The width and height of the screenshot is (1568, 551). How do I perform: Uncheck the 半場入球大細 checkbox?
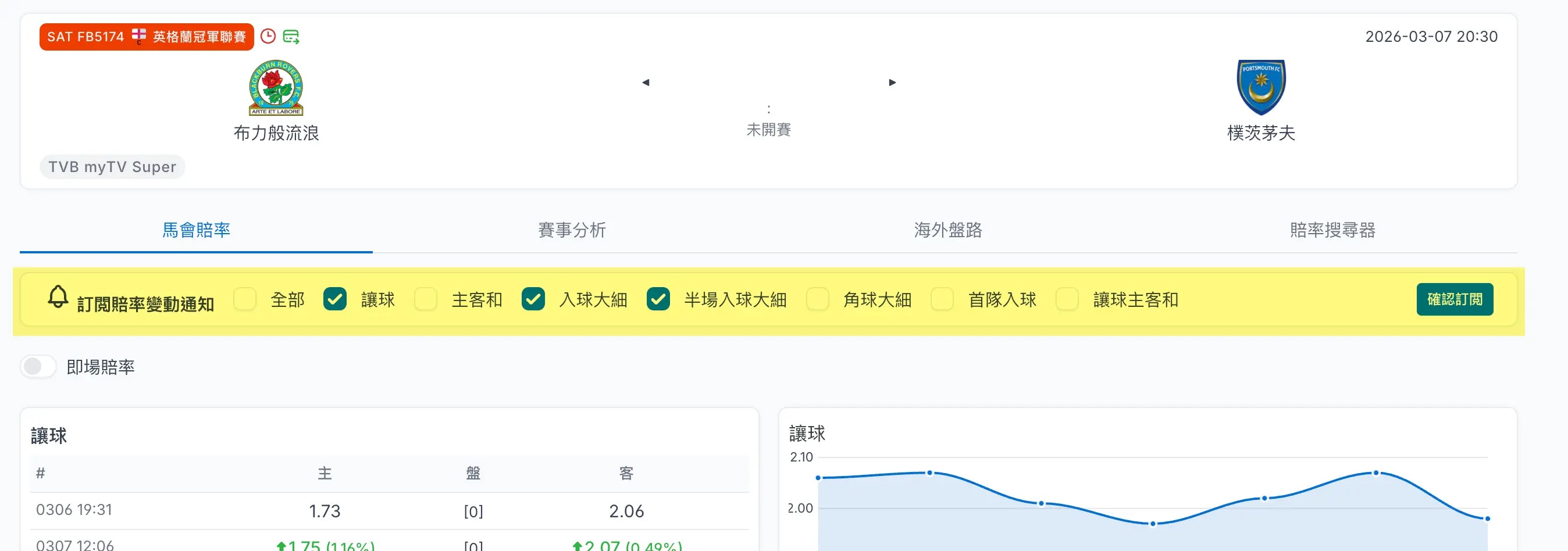658,299
